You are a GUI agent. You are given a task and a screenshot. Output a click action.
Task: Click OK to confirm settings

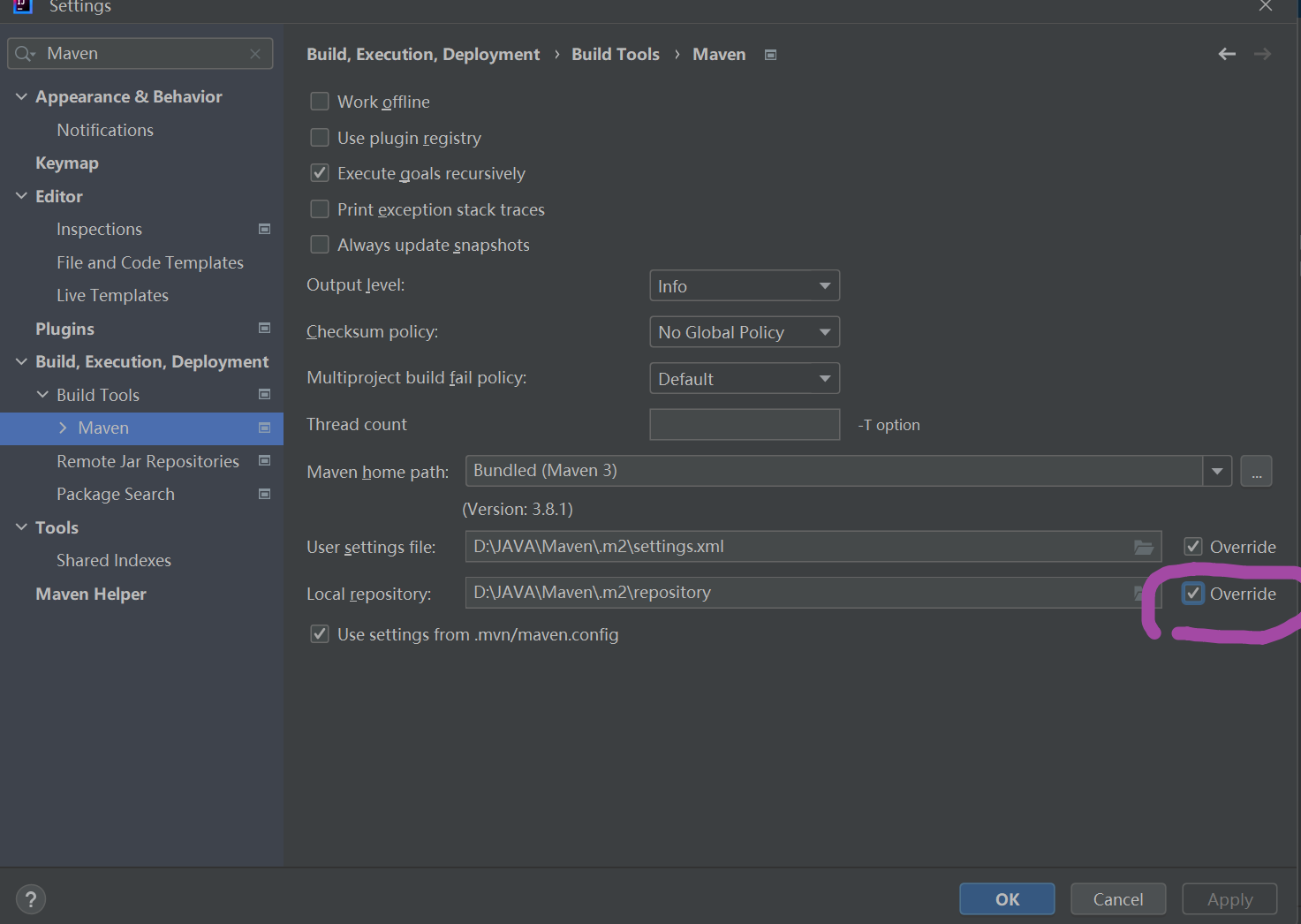(1007, 899)
